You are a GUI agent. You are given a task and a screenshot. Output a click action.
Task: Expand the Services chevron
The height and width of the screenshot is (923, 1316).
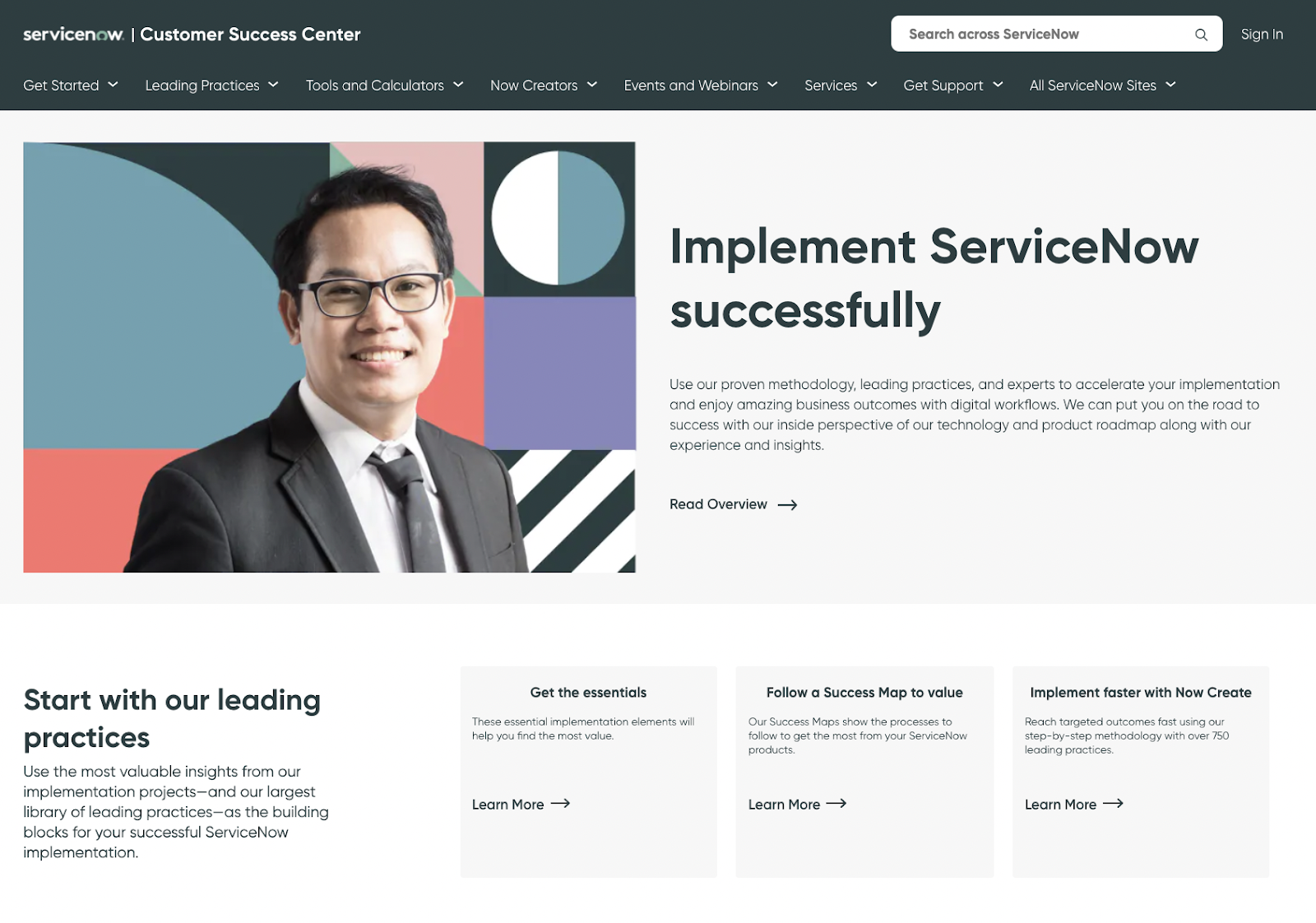coord(872,85)
